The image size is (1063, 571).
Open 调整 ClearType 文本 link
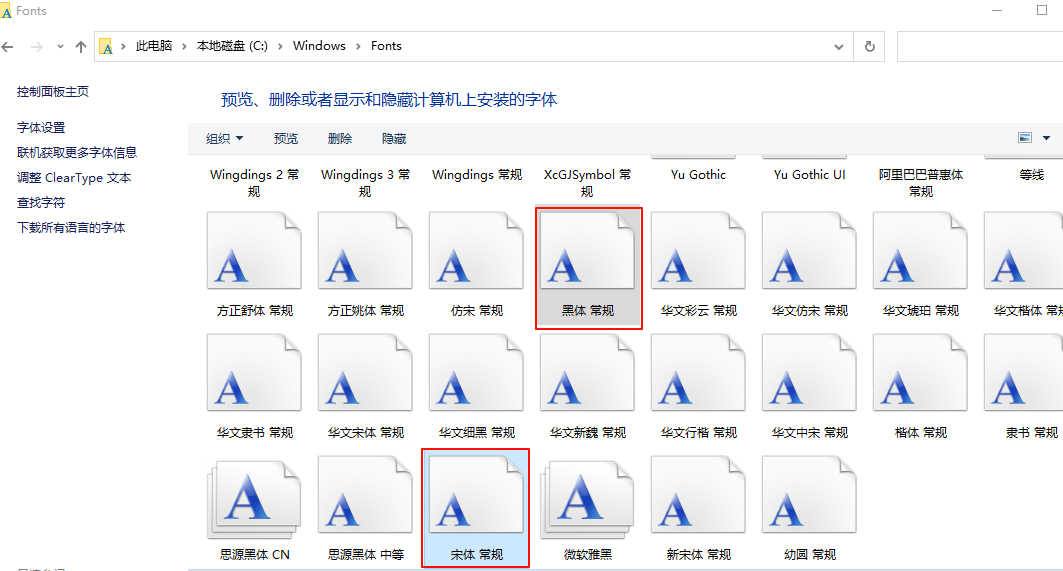click(x=74, y=178)
